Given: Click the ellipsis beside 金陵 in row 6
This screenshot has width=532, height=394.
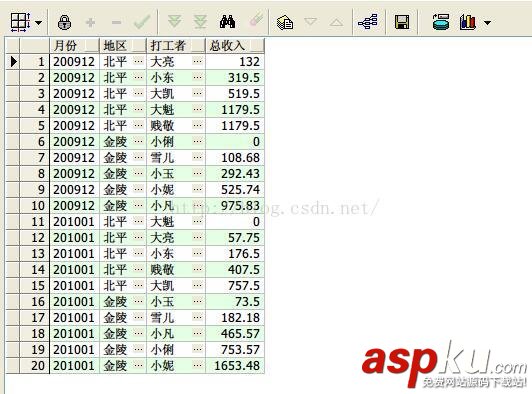Looking at the screenshot, I should click(x=138, y=141).
